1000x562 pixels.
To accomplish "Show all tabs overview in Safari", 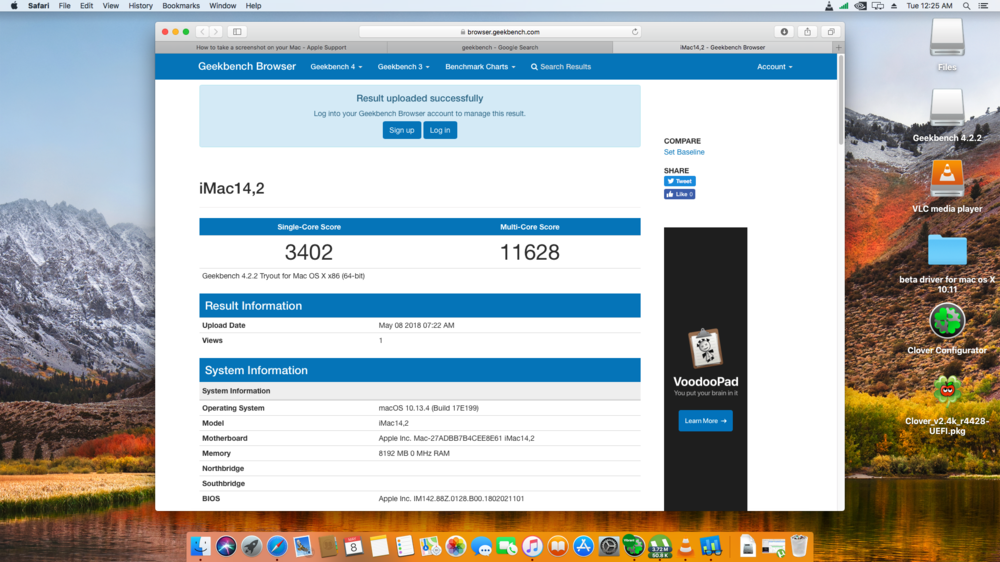I will [x=830, y=32].
